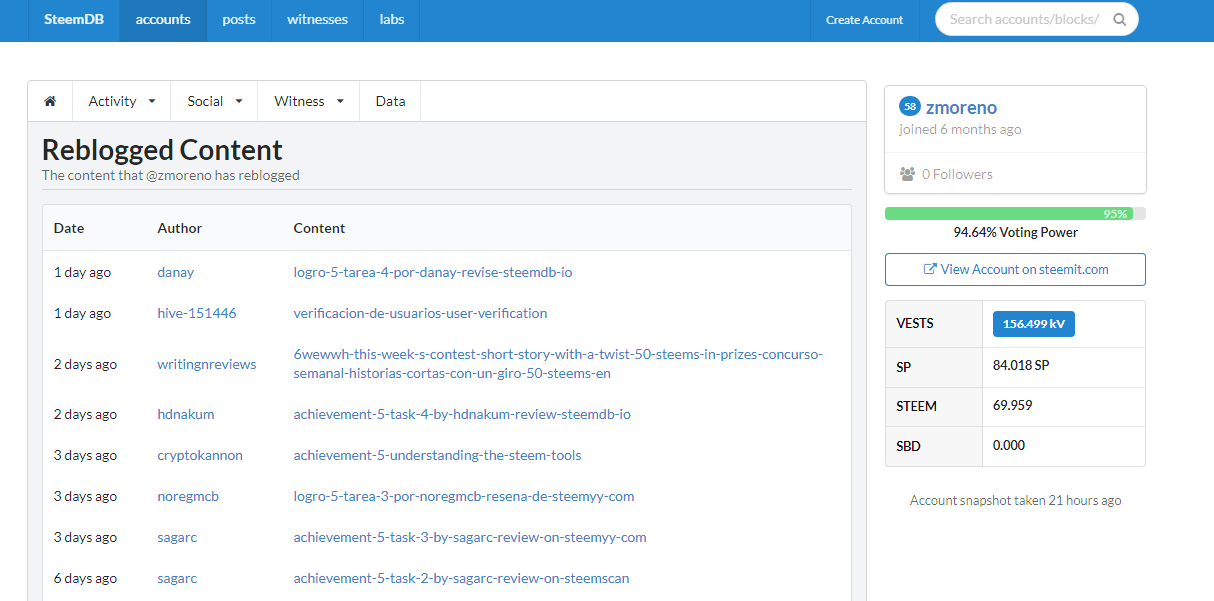The width and height of the screenshot is (1214, 601).
Task: Open the Data tab
Action: coord(390,101)
